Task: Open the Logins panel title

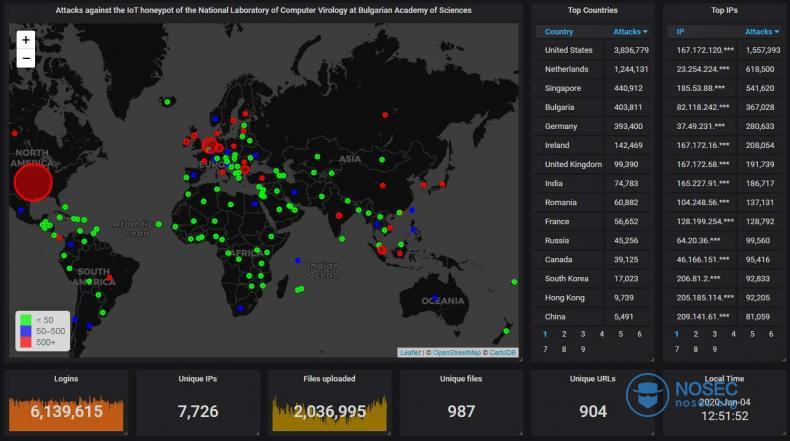Action: pyautogui.click(x=66, y=379)
